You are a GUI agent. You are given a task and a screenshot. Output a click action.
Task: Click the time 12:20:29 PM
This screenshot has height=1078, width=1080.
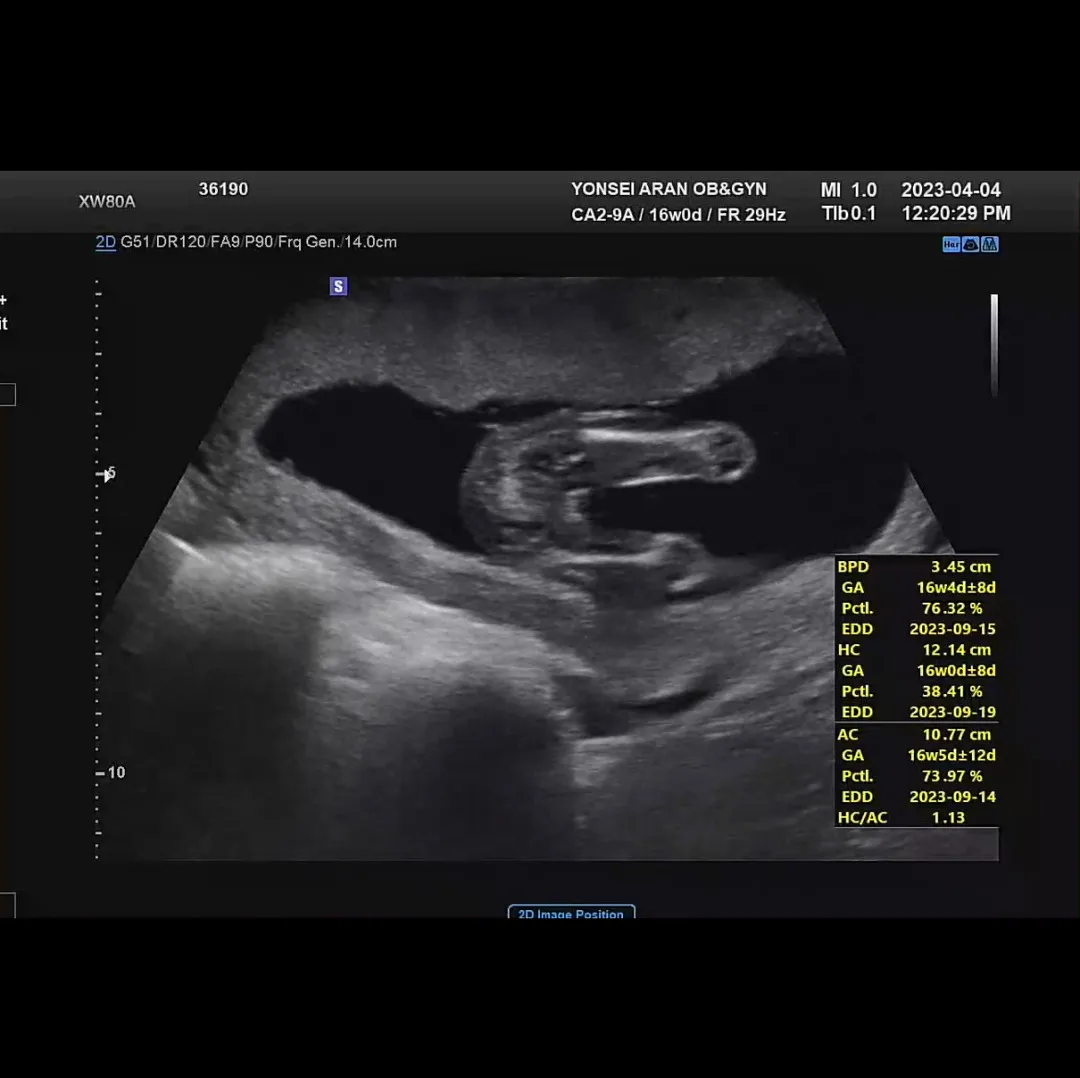click(956, 214)
